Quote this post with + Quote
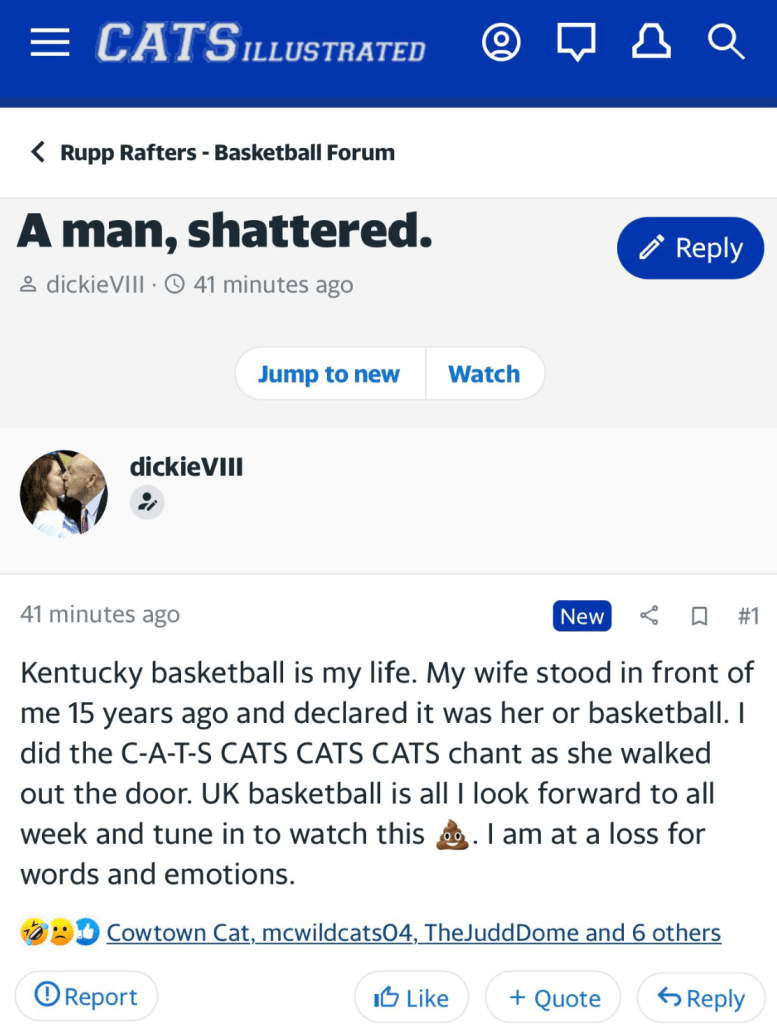 pyautogui.click(x=554, y=997)
